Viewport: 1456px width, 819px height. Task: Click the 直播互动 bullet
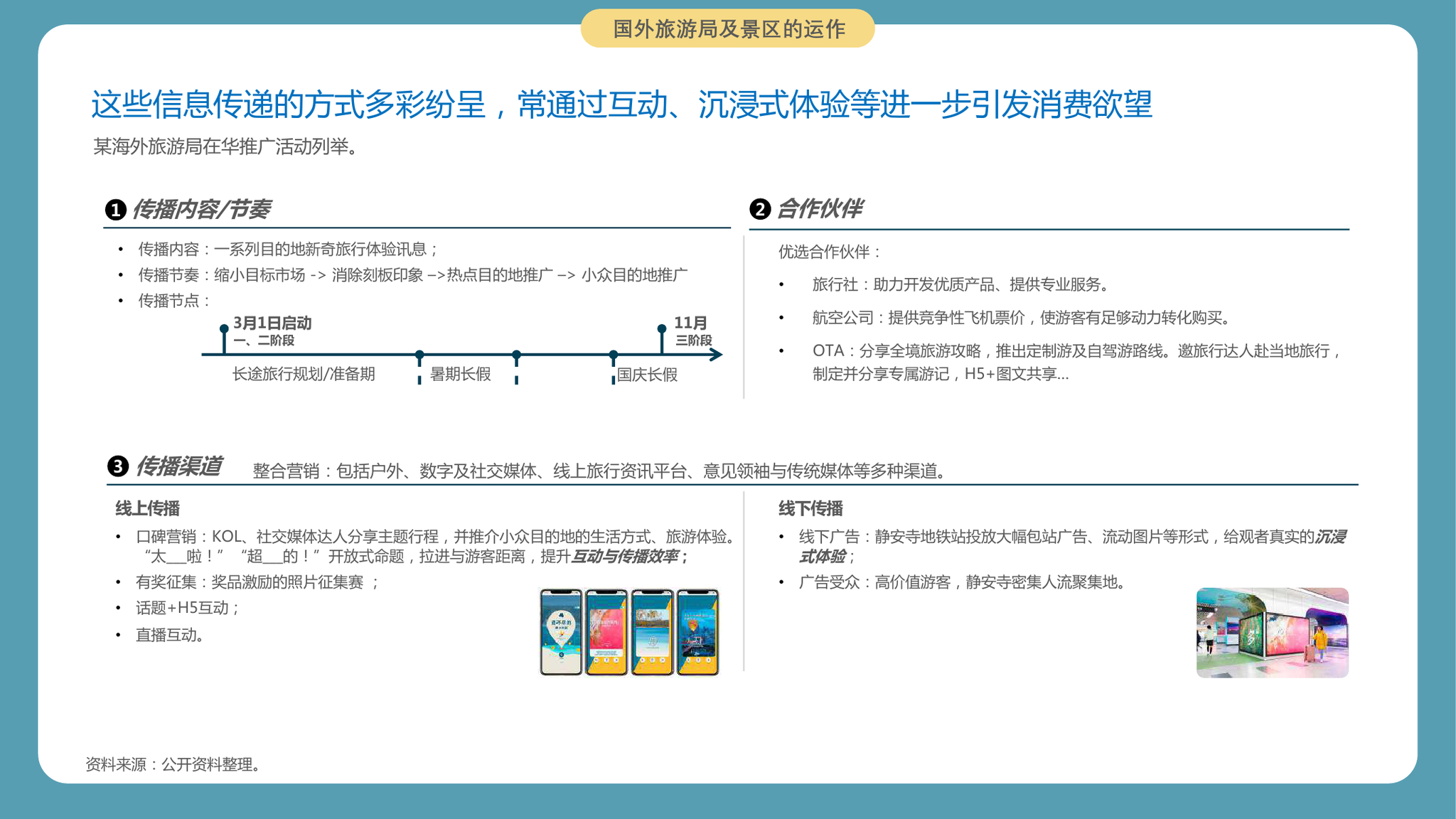[171, 635]
